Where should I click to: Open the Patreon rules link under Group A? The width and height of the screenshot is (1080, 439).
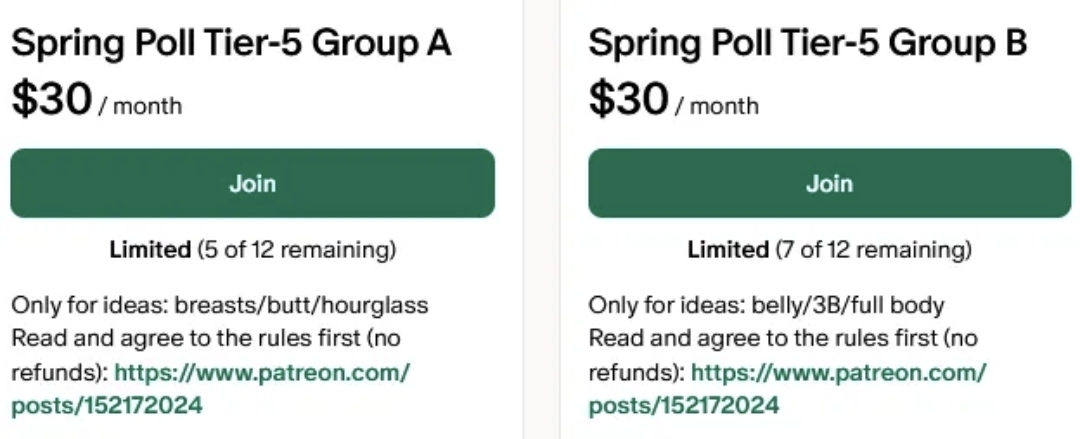coord(262,373)
